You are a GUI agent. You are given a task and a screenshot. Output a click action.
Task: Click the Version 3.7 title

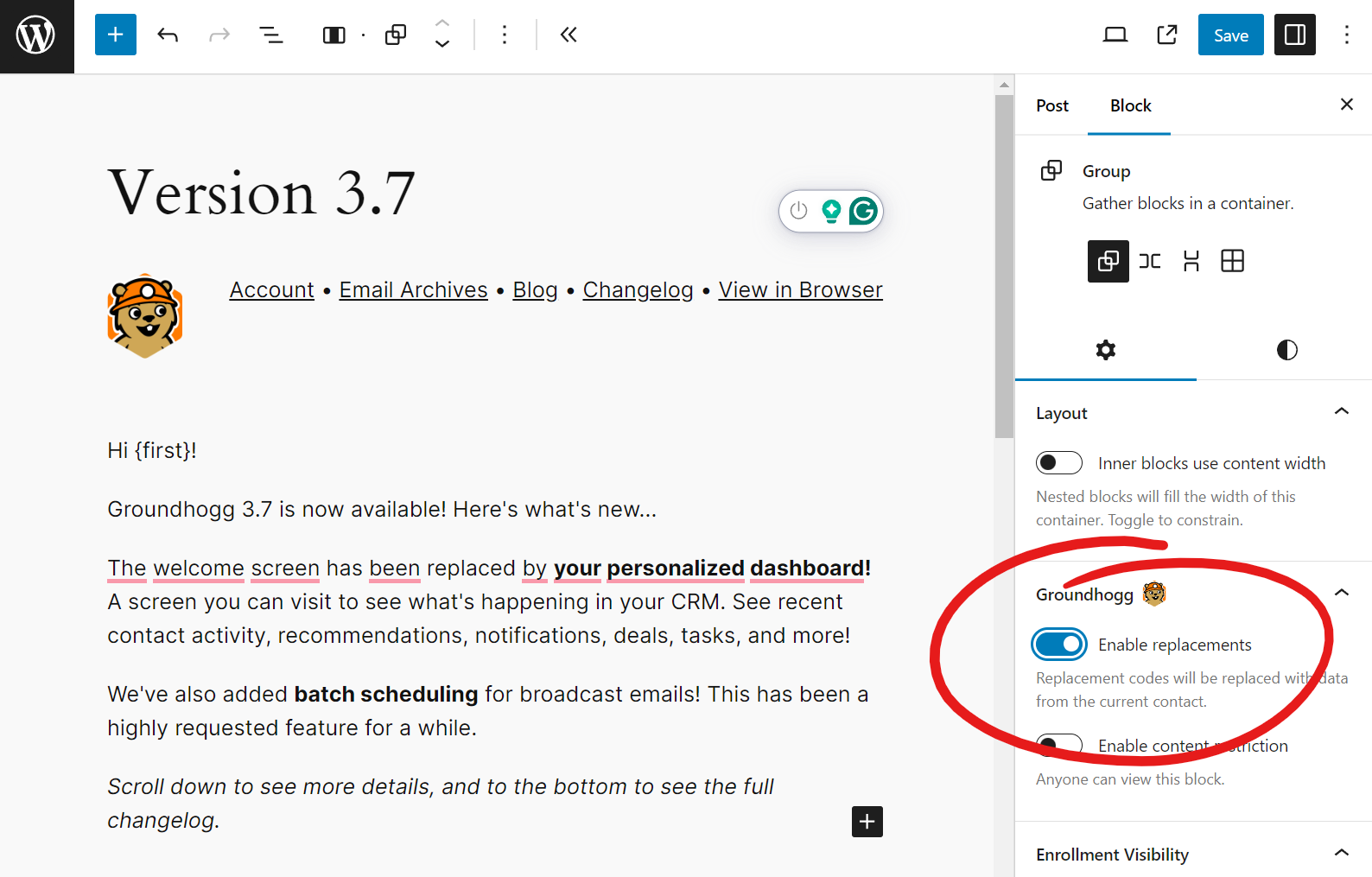[261, 192]
